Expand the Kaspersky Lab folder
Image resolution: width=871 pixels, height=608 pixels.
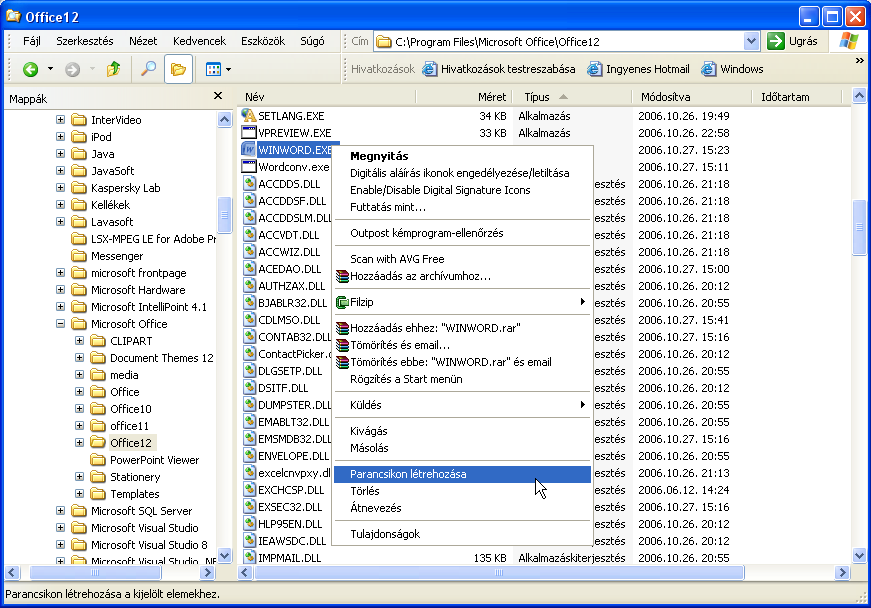(x=61, y=188)
